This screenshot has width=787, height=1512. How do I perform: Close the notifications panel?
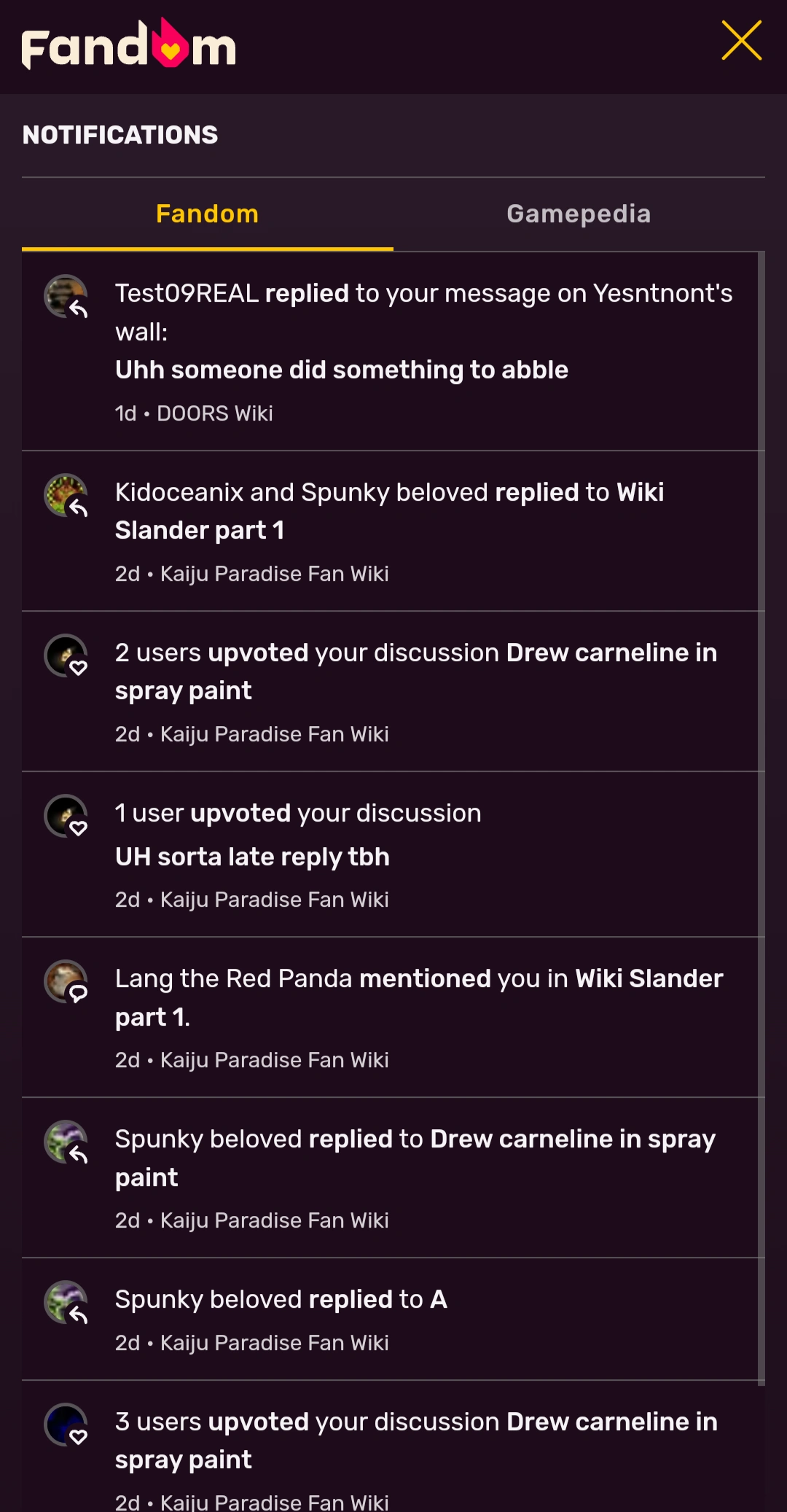(741, 41)
